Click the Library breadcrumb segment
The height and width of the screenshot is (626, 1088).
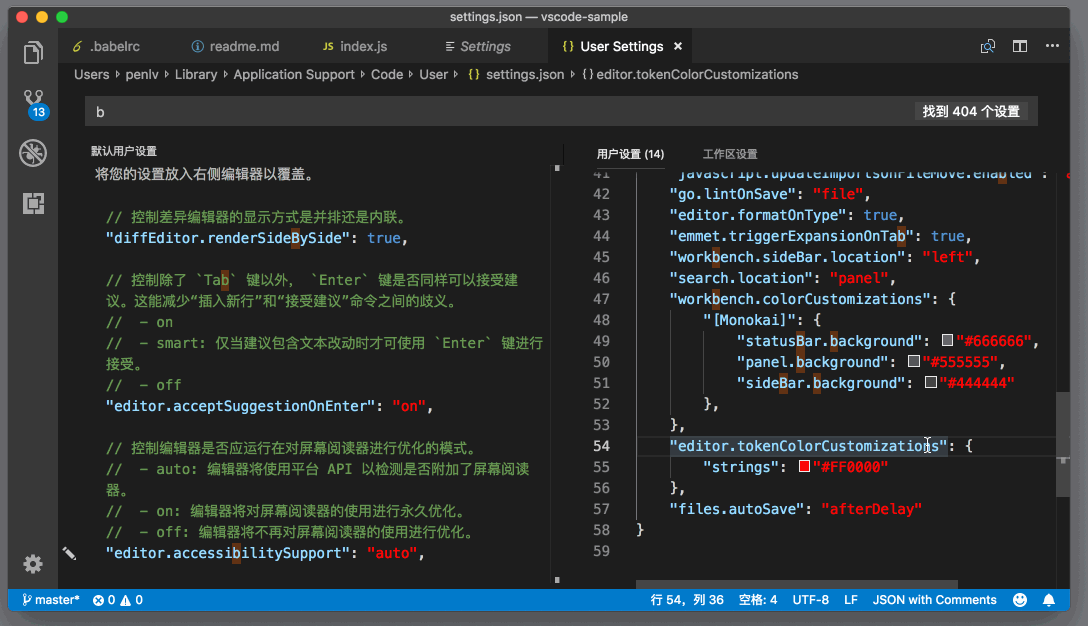tap(196, 74)
